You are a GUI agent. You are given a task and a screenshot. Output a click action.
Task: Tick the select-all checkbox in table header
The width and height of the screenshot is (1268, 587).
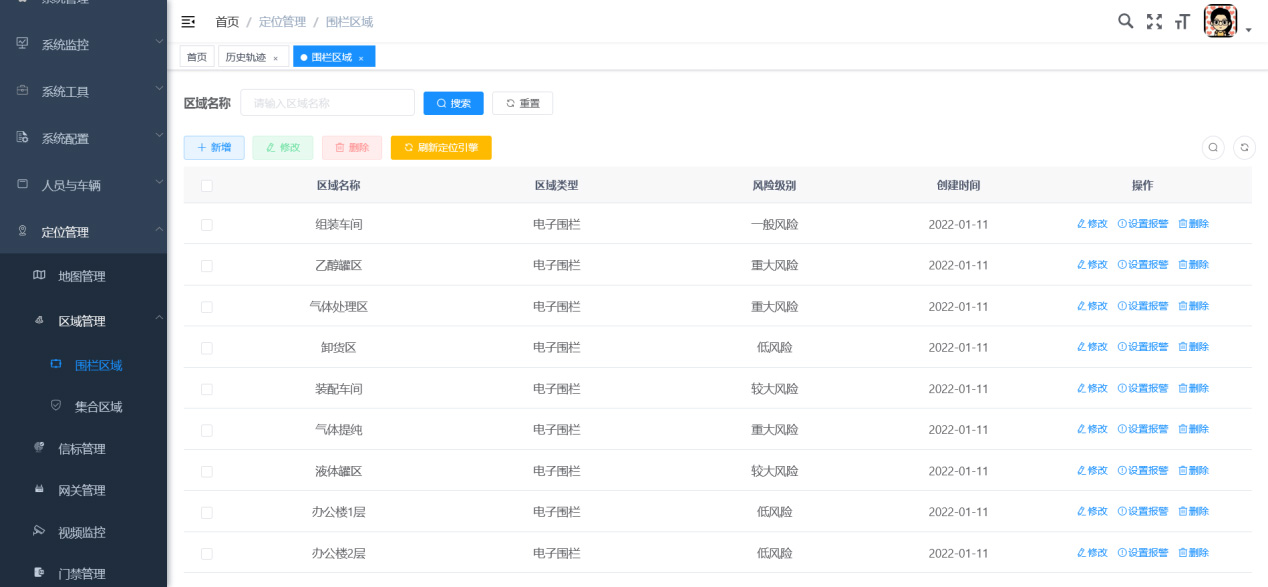[207, 185]
